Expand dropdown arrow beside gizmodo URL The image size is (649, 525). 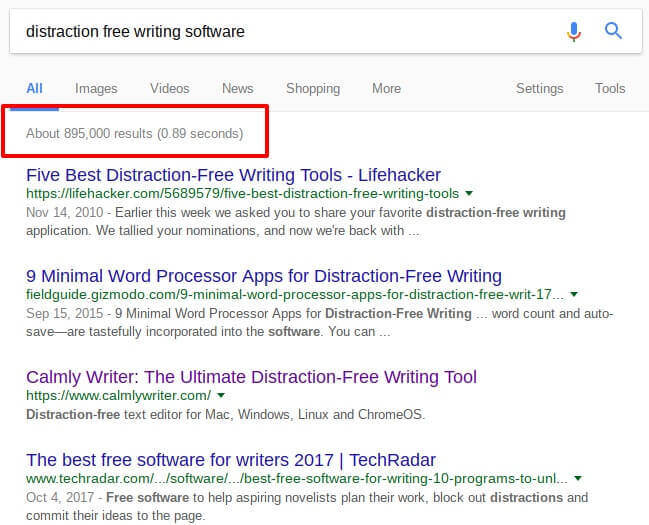[574, 294]
